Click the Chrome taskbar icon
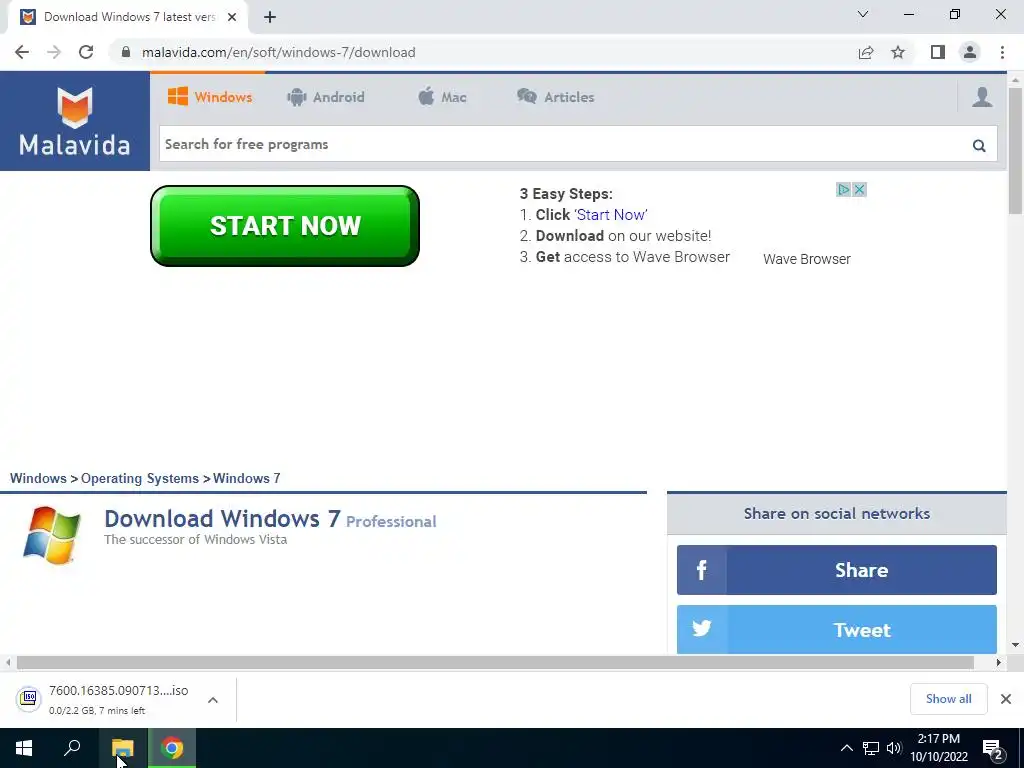The width and height of the screenshot is (1024, 768). point(172,748)
